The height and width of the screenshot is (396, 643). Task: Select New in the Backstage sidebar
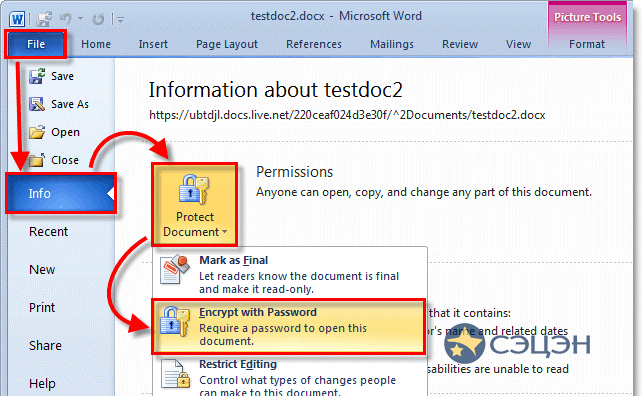42,270
